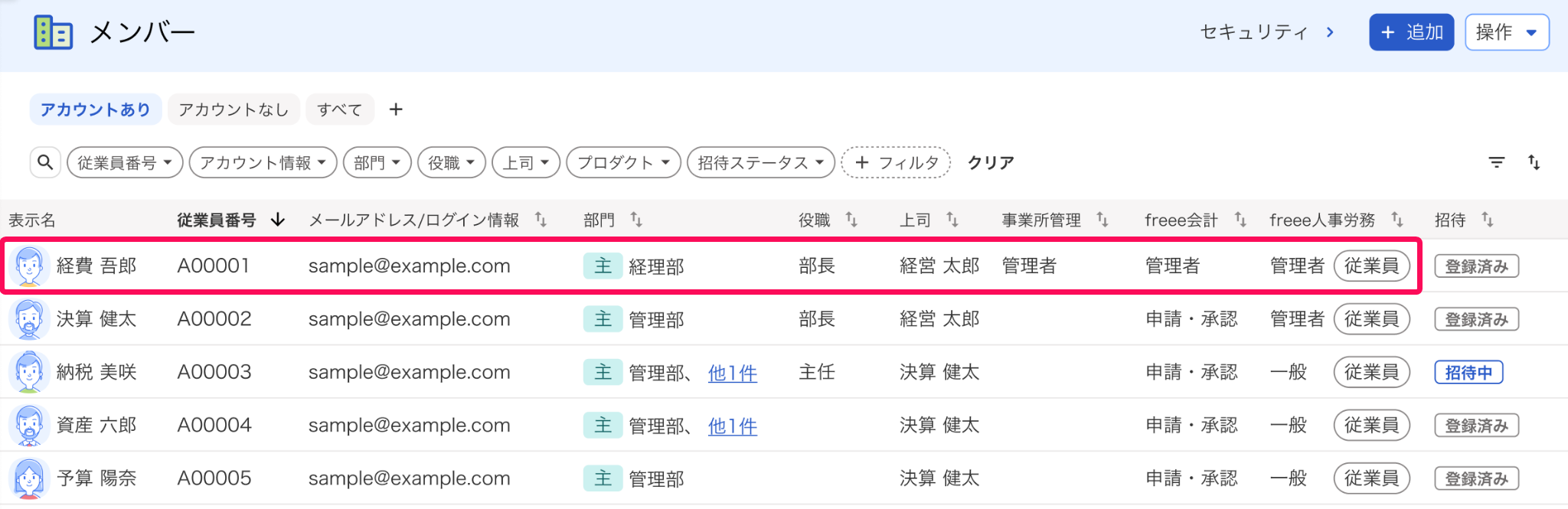Image resolution: width=1568 pixels, height=509 pixels.
Task: Click the filter lines icon at right
Action: coord(1496,162)
